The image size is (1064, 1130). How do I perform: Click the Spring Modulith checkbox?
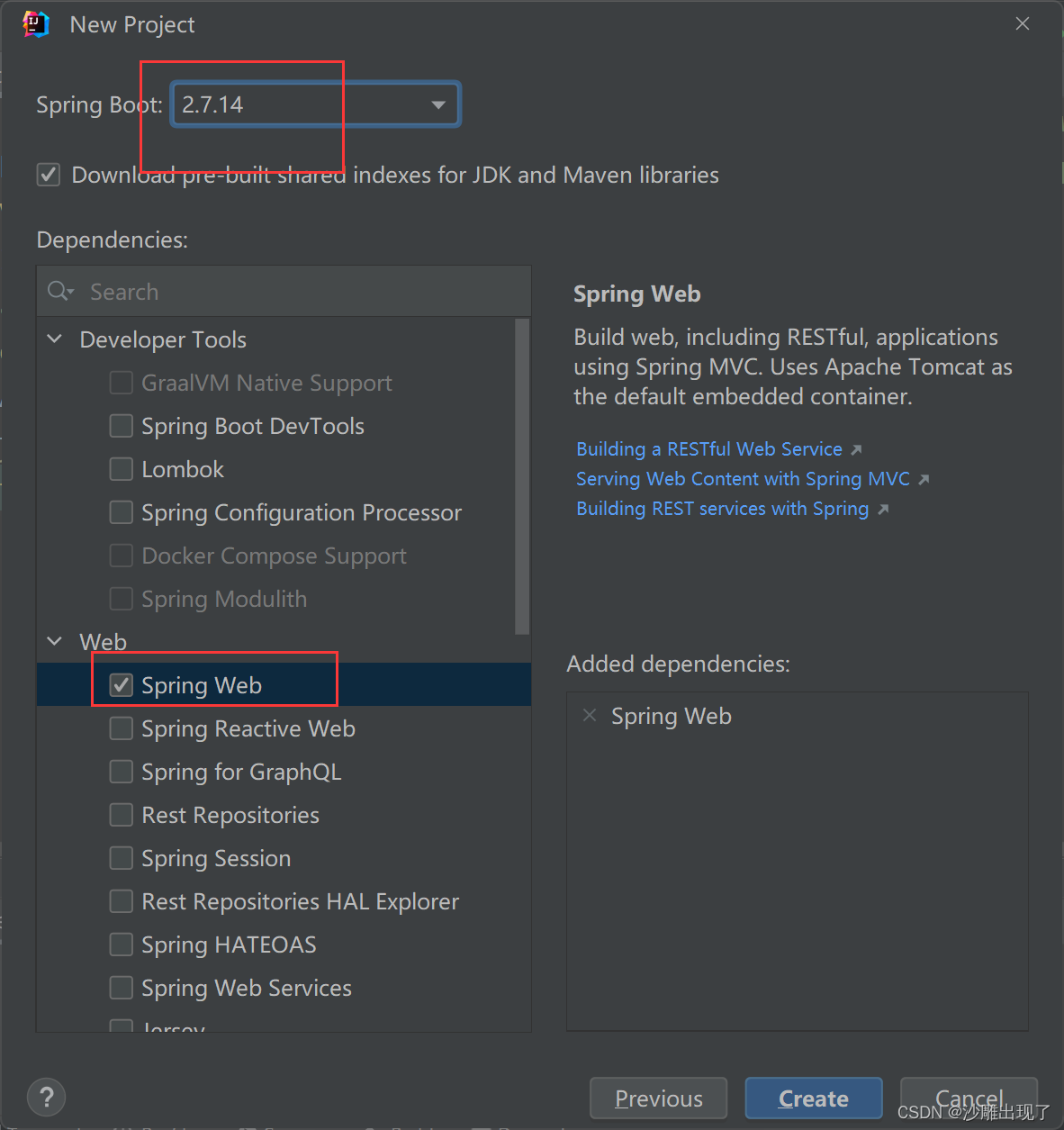(x=122, y=599)
